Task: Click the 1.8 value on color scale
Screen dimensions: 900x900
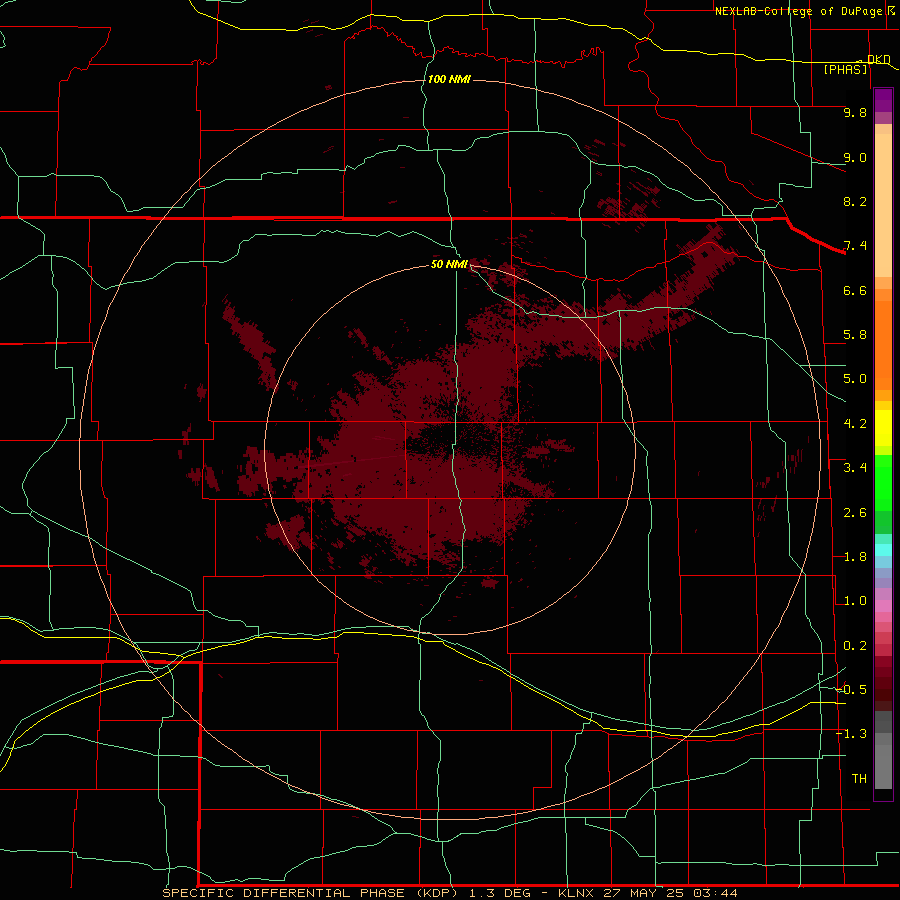Action: tap(855, 557)
